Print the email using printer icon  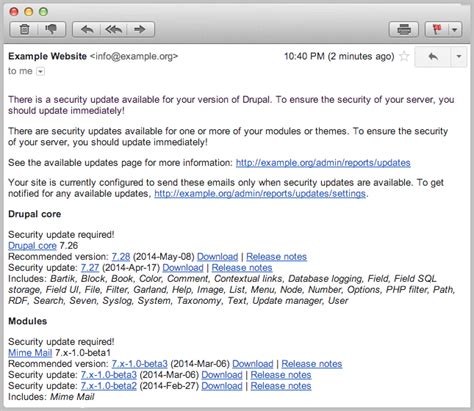coord(404,30)
